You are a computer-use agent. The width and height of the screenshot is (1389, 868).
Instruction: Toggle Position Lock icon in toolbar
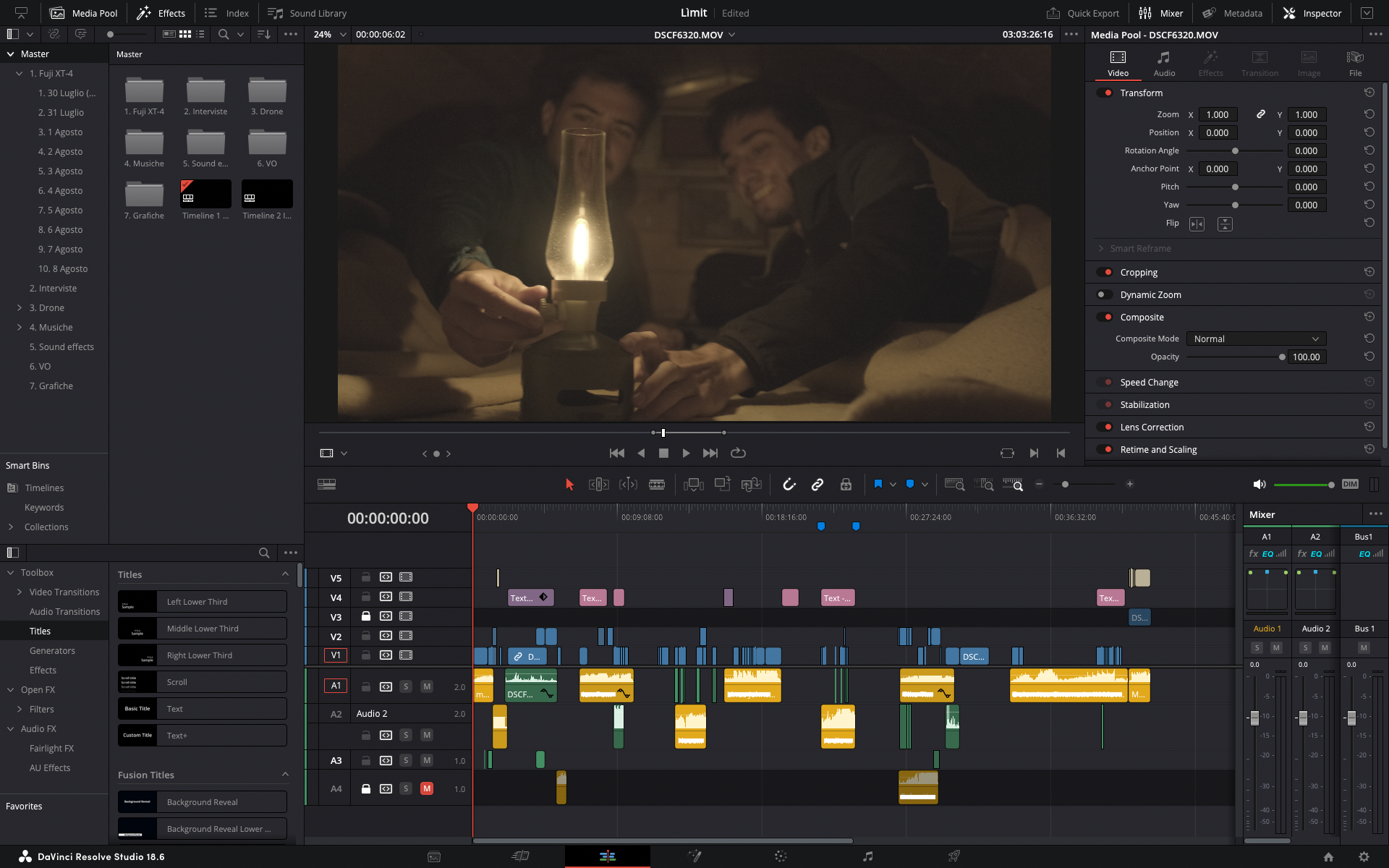click(x=846, y=485)
